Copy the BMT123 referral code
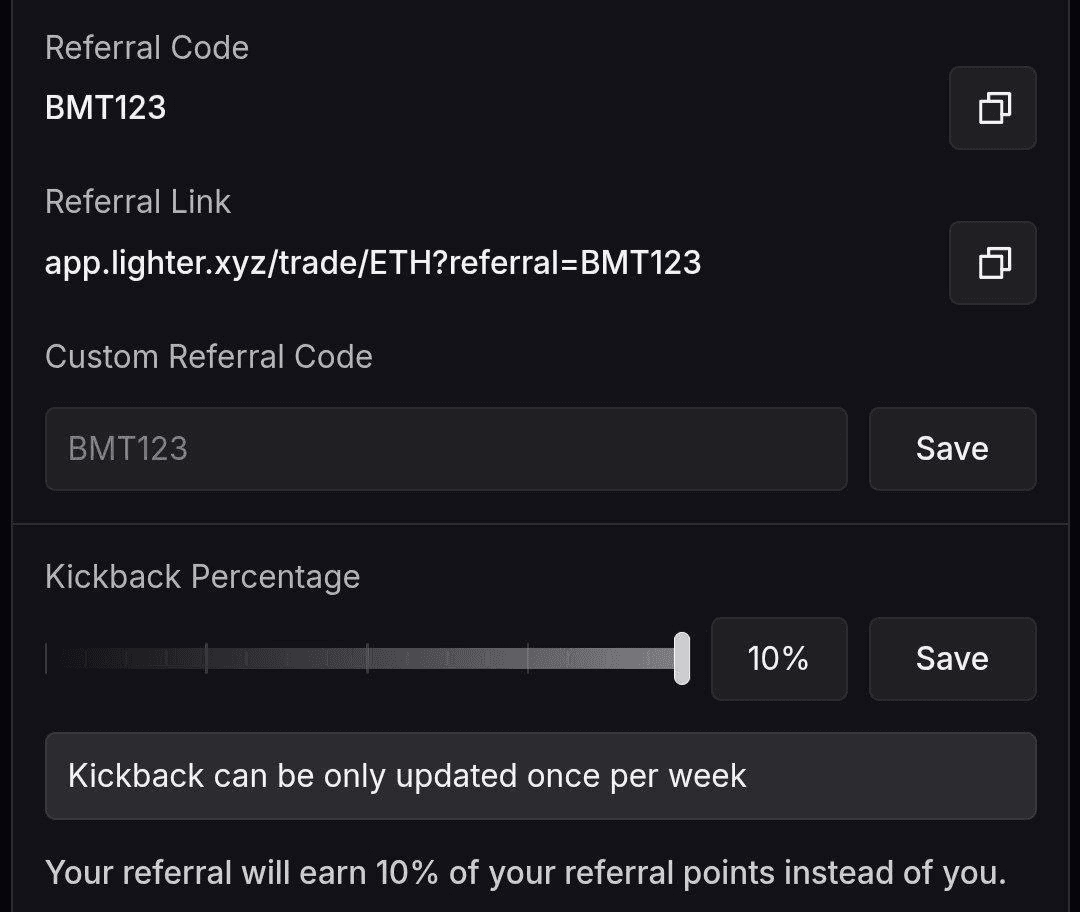The image size is (1080, 912). click(x=992, y=108)
